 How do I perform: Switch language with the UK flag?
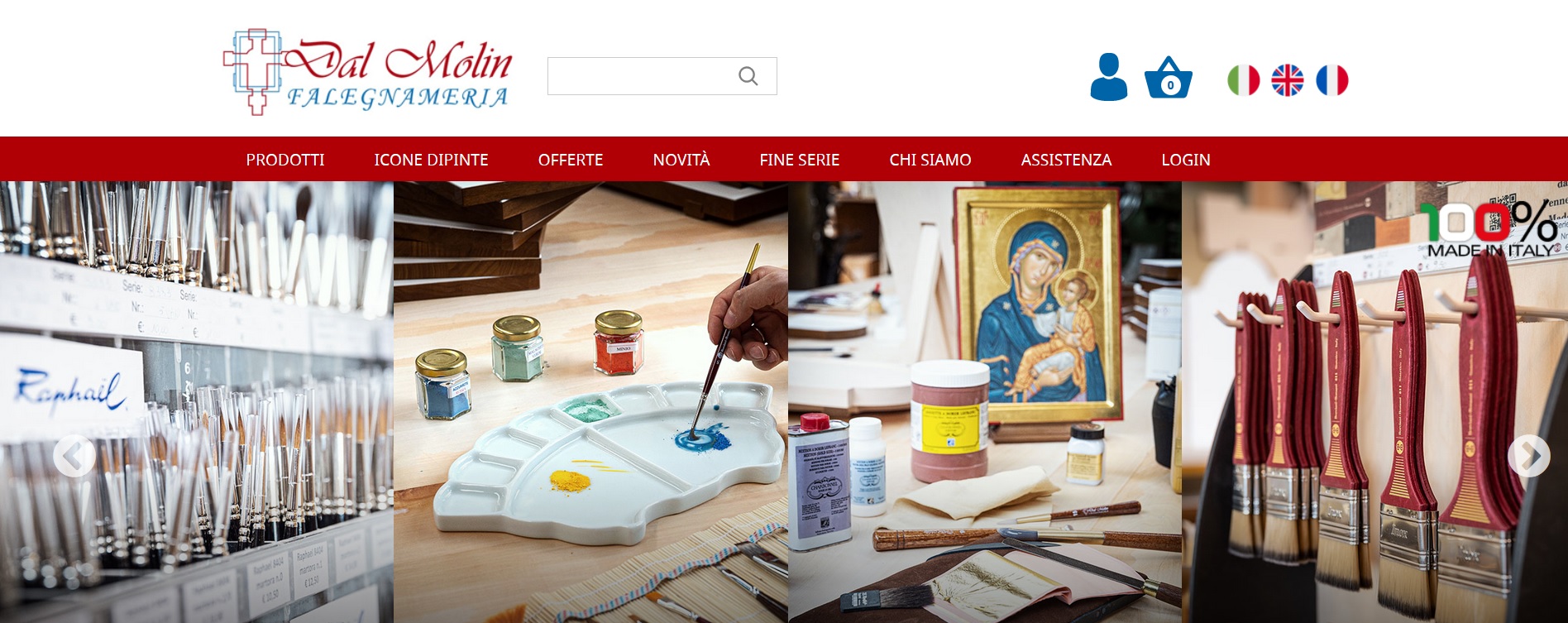coord(1288,80)
